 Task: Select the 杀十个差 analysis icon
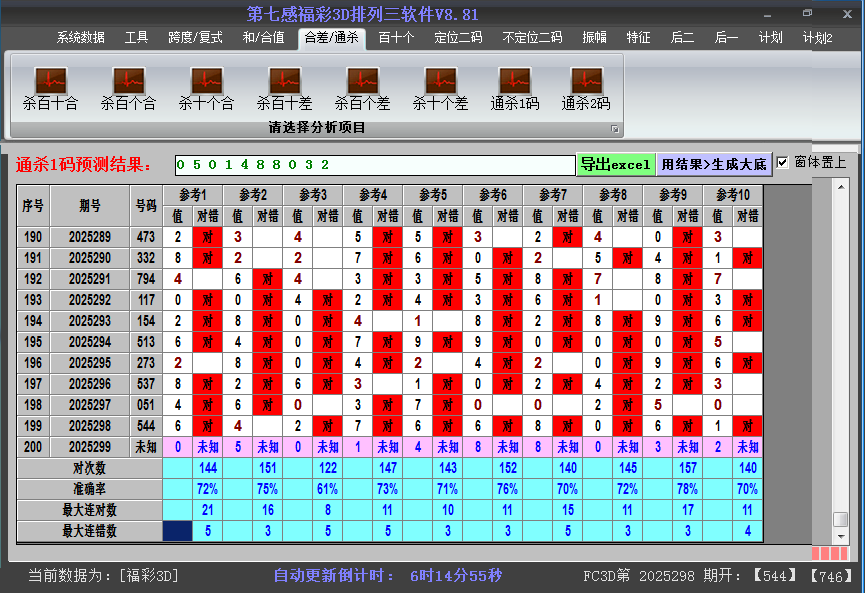[x=440, y=88]
